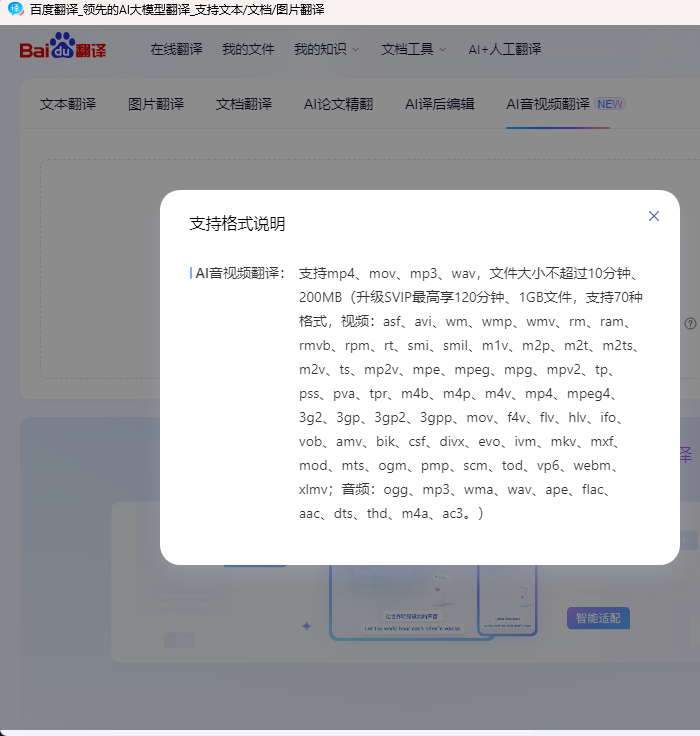Expand the 我的知识 dropdown
Screen dimensions: 700x736
(x=327, y=49)
